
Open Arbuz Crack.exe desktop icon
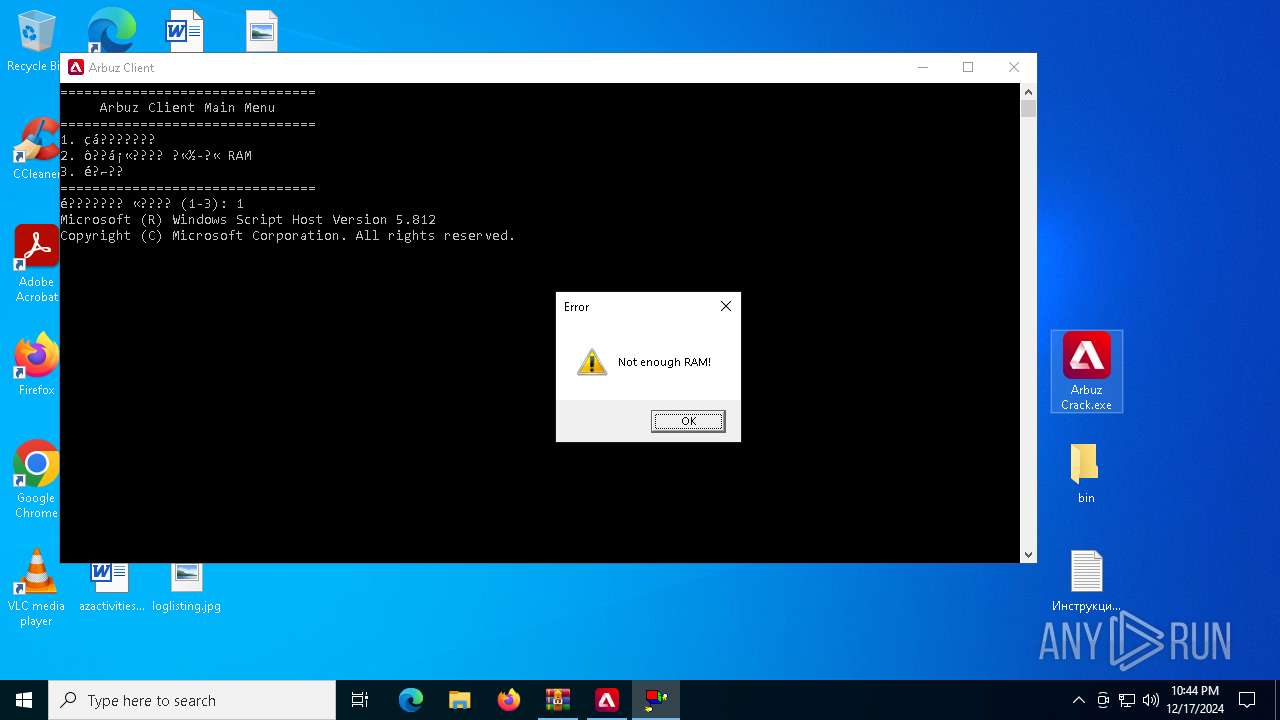point(1086,371)
